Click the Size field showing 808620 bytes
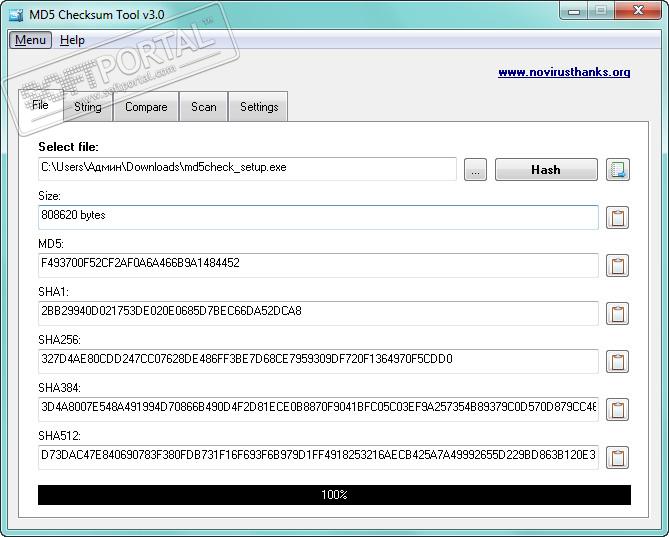This screenshot has height=537, width=669. click(318, 217)
